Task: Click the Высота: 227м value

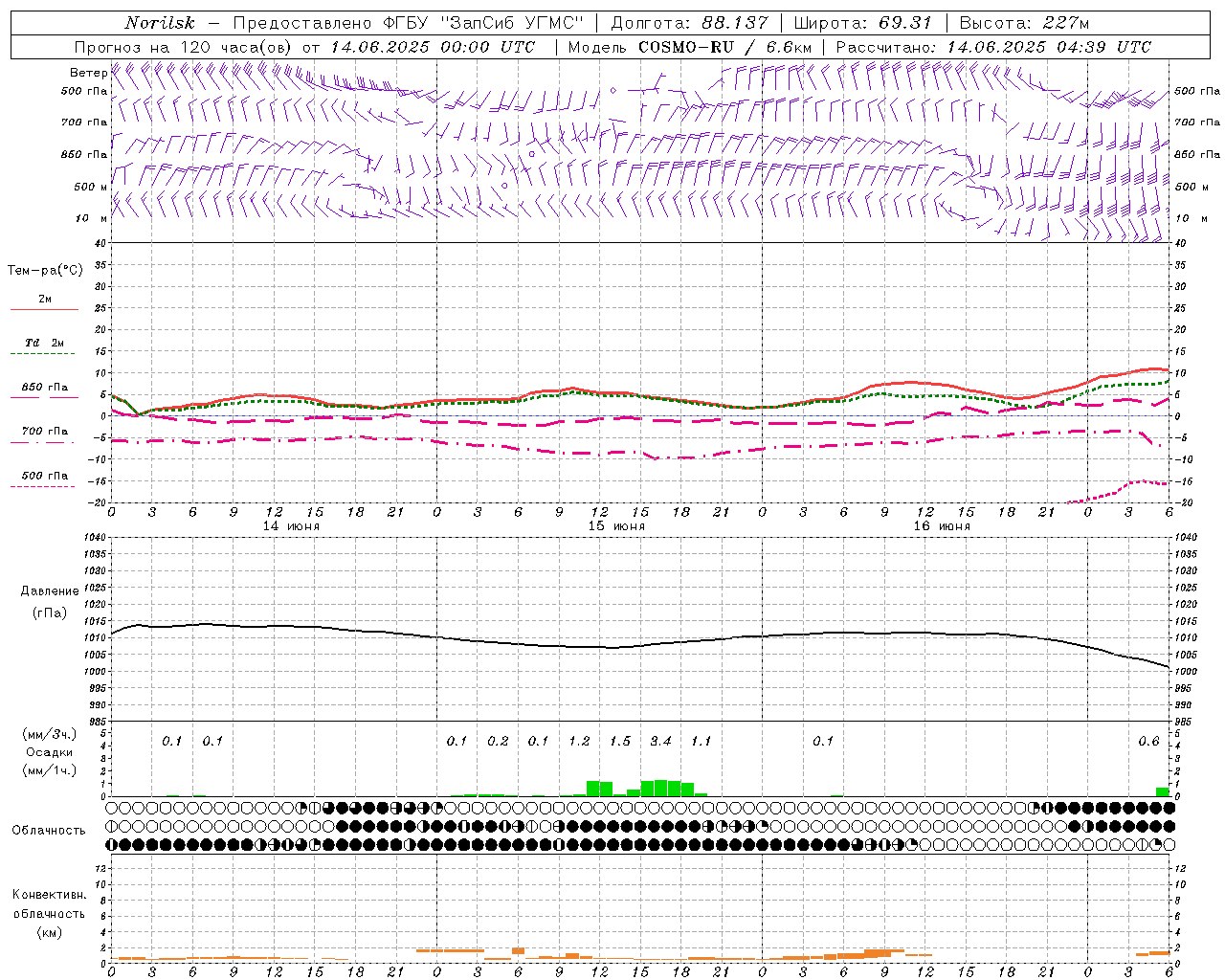Action: pyautogui.click(x=1024, y=23)
